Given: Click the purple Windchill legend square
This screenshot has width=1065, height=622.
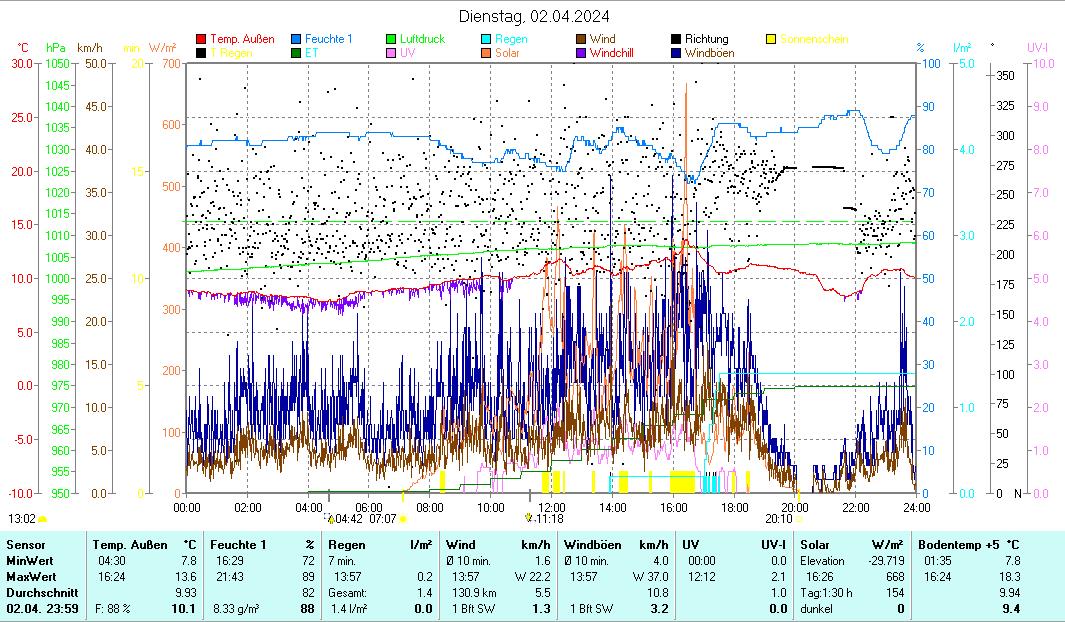Looking at the screenshot, I should tap(582, 52).
